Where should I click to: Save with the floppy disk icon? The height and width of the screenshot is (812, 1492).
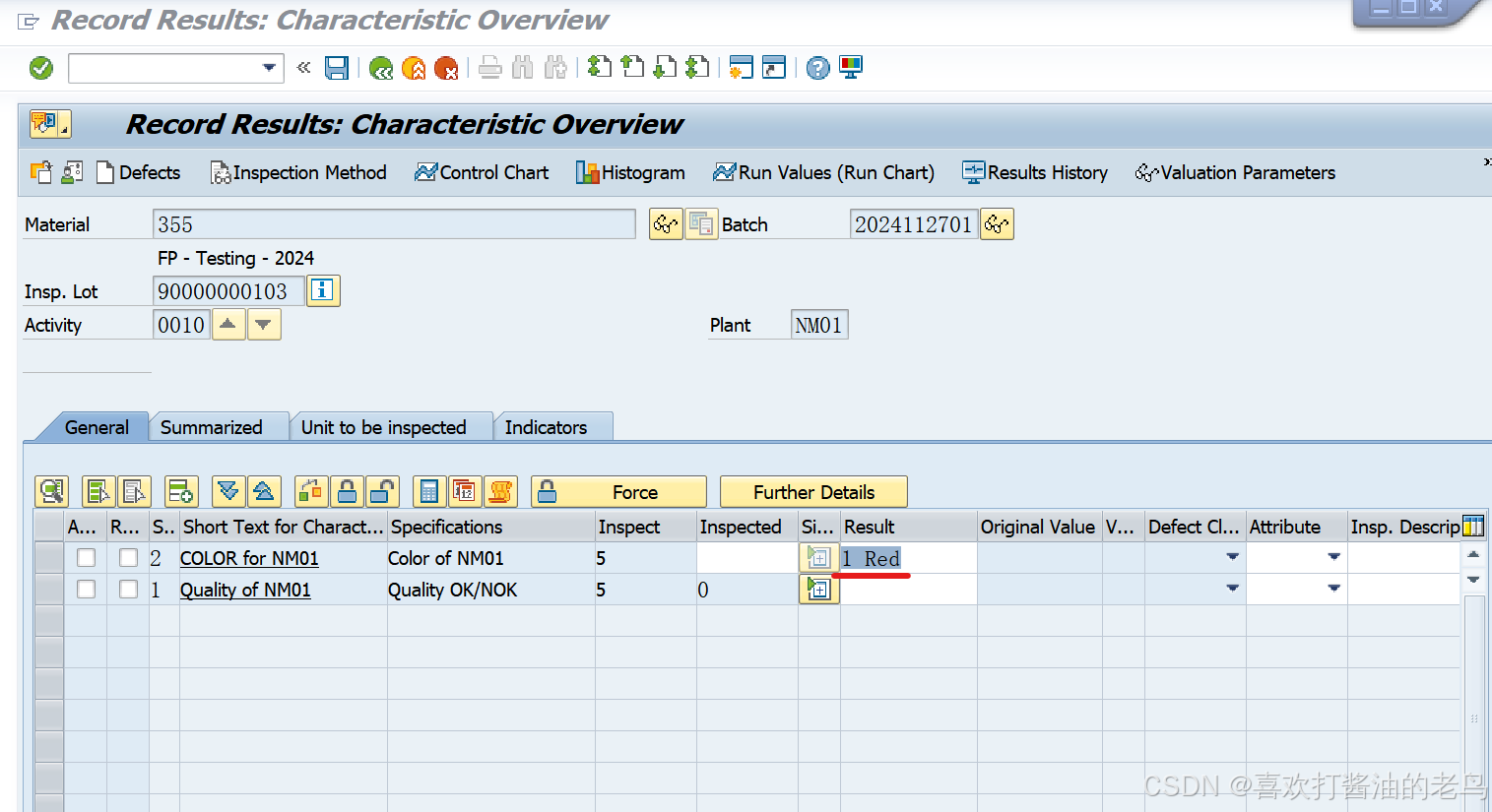click(337, 68)
